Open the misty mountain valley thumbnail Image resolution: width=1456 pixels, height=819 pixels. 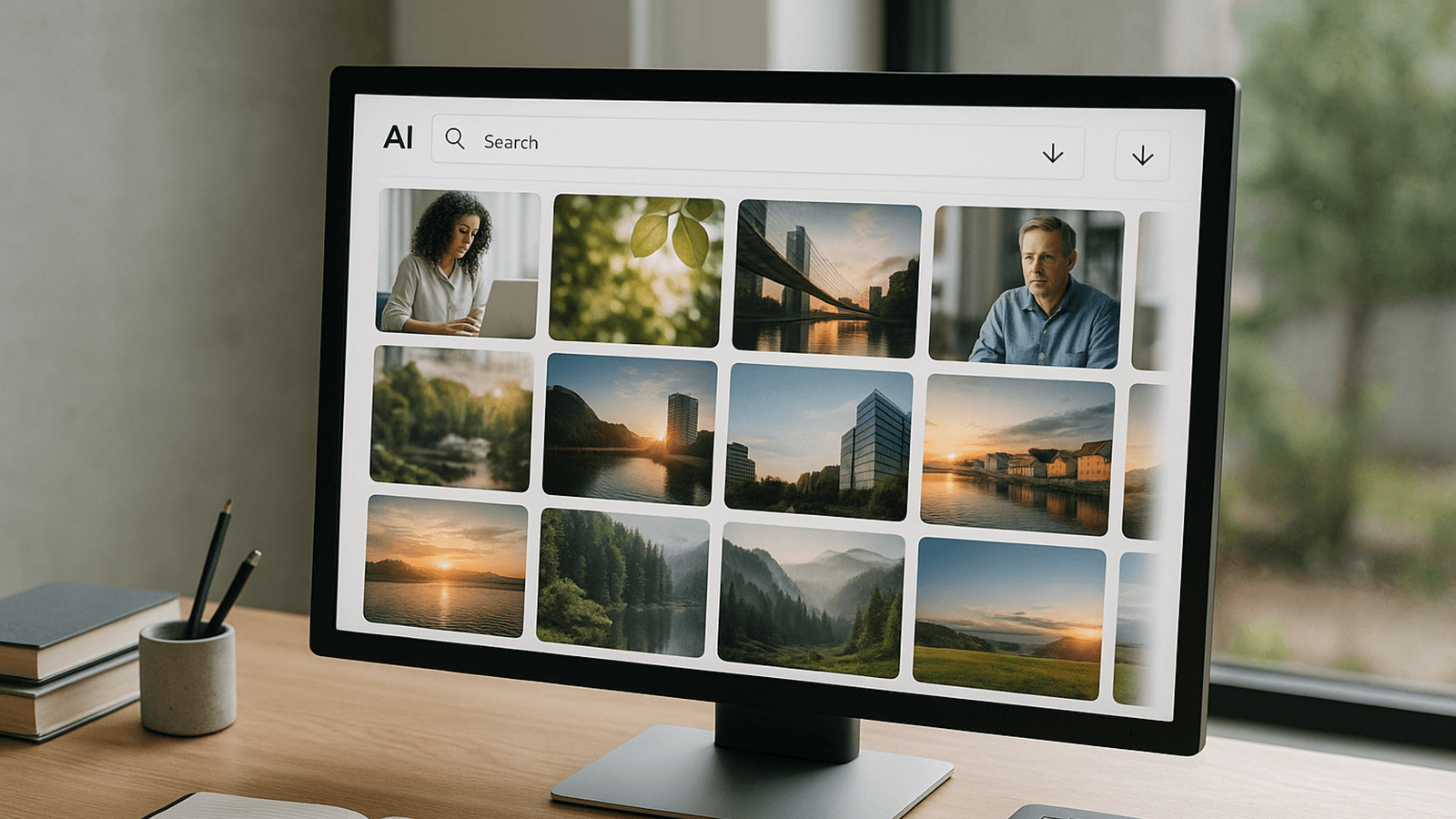(x=811, y=600)
